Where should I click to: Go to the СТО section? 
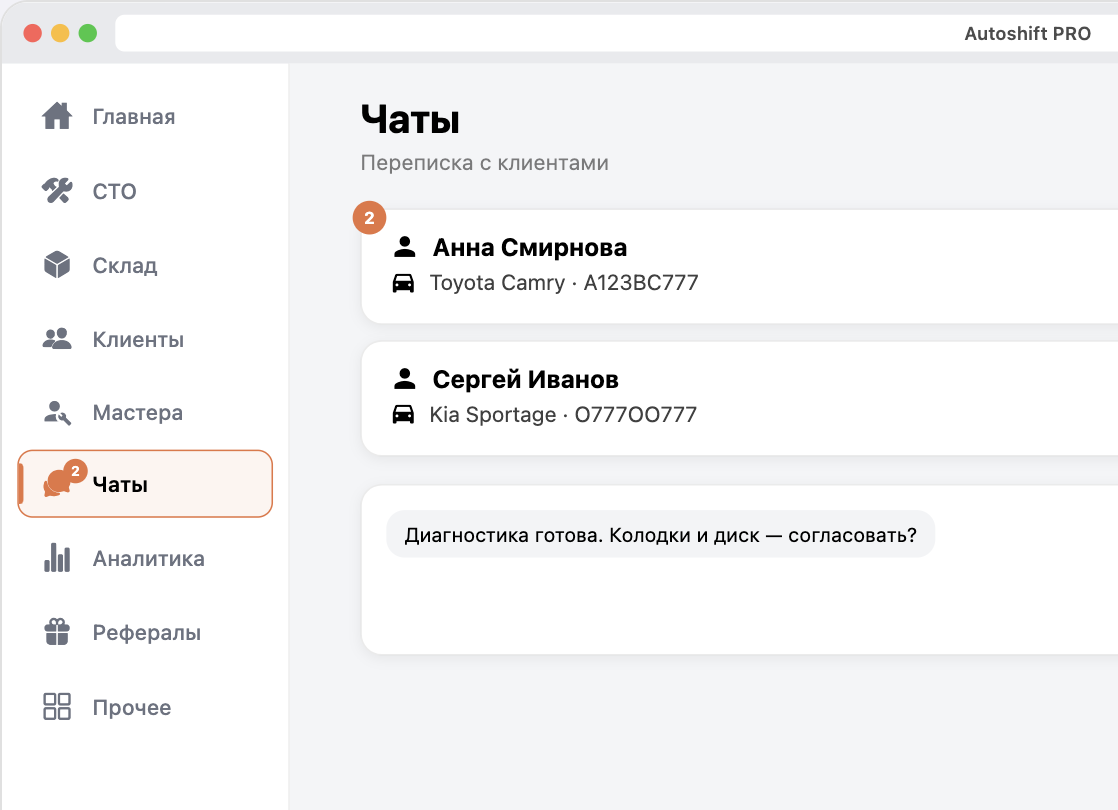click(x=145, y=190)
